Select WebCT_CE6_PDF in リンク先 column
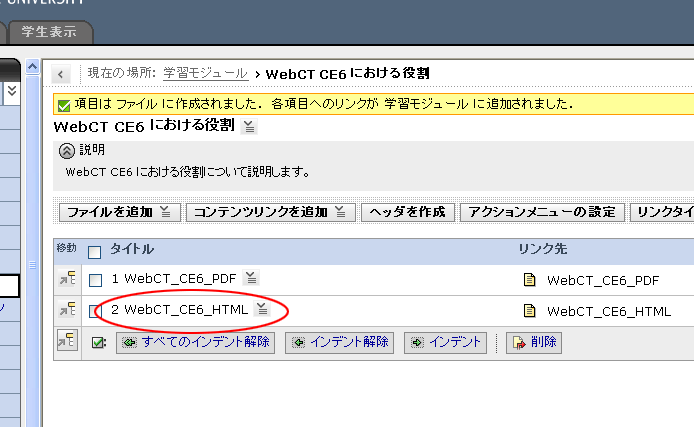 click(x=603, y=281)
